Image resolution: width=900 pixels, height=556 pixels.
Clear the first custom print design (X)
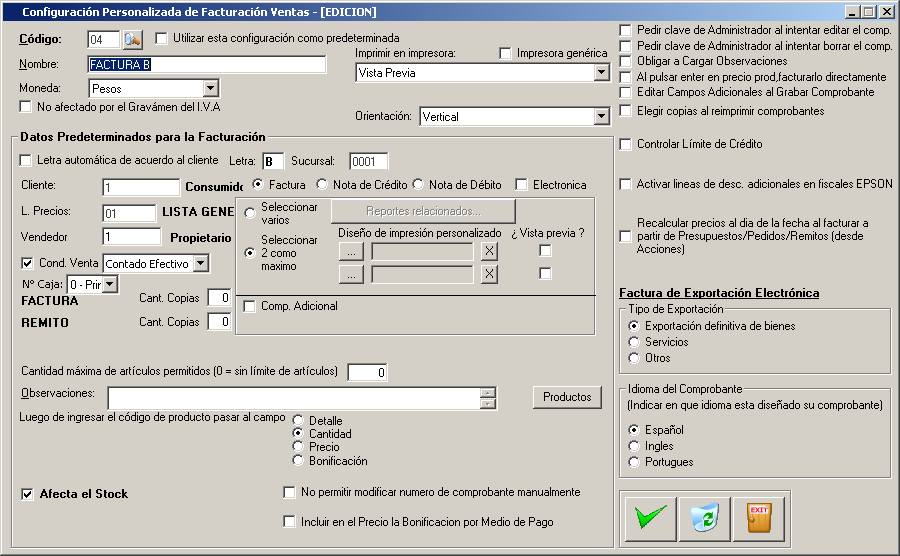489,251
